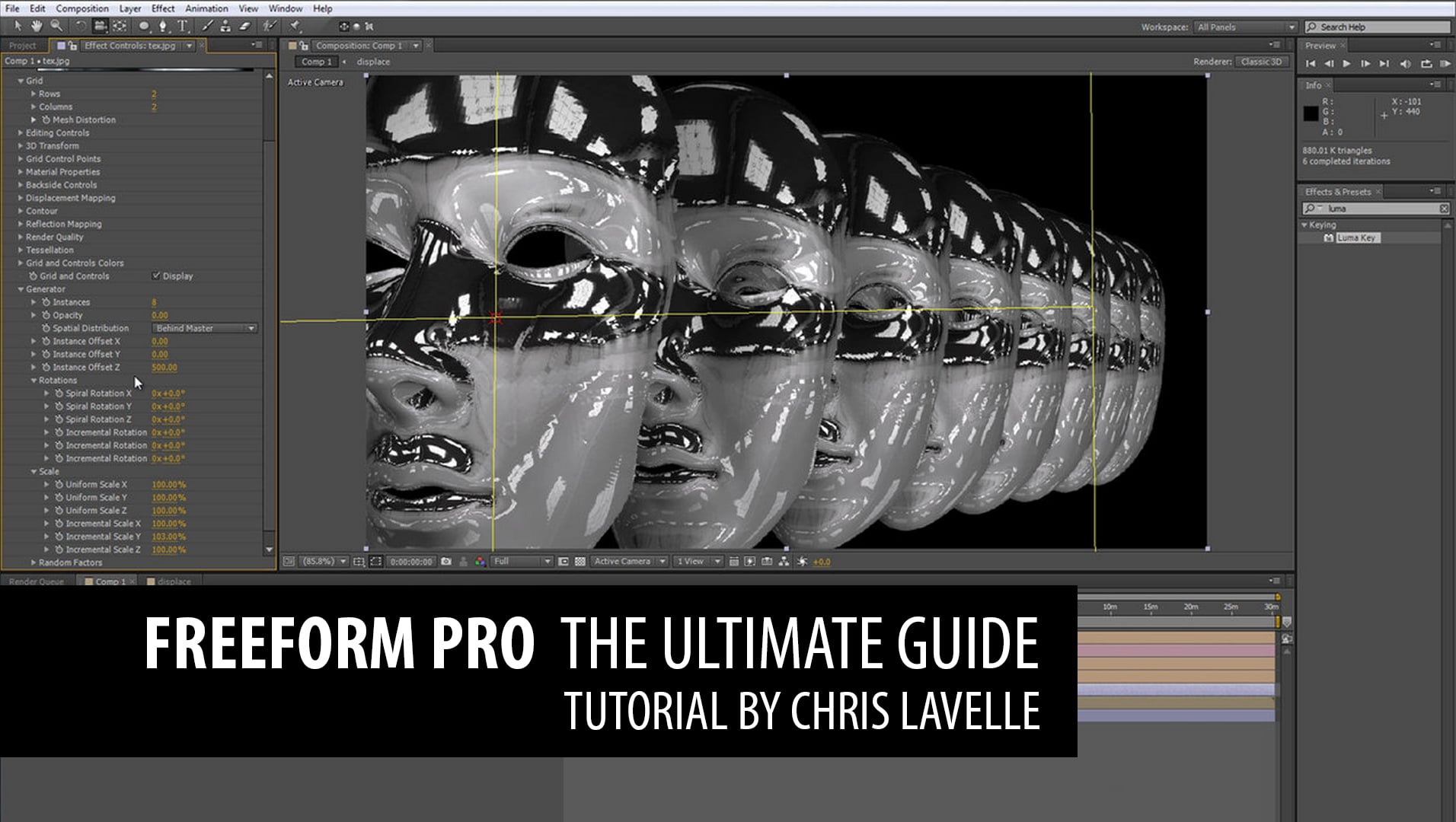Expand the Material Properties section
Image resolution: width=1456 pixels, height=822 pixels.
21,171
